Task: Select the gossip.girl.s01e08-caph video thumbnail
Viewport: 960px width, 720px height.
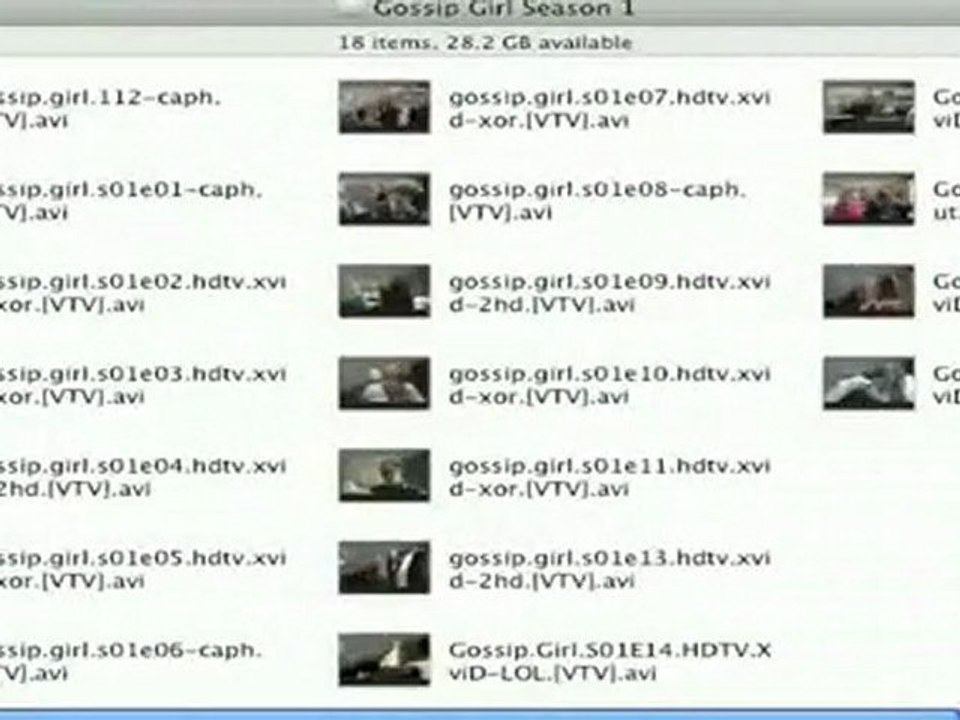Action: (x=384, y=199)
